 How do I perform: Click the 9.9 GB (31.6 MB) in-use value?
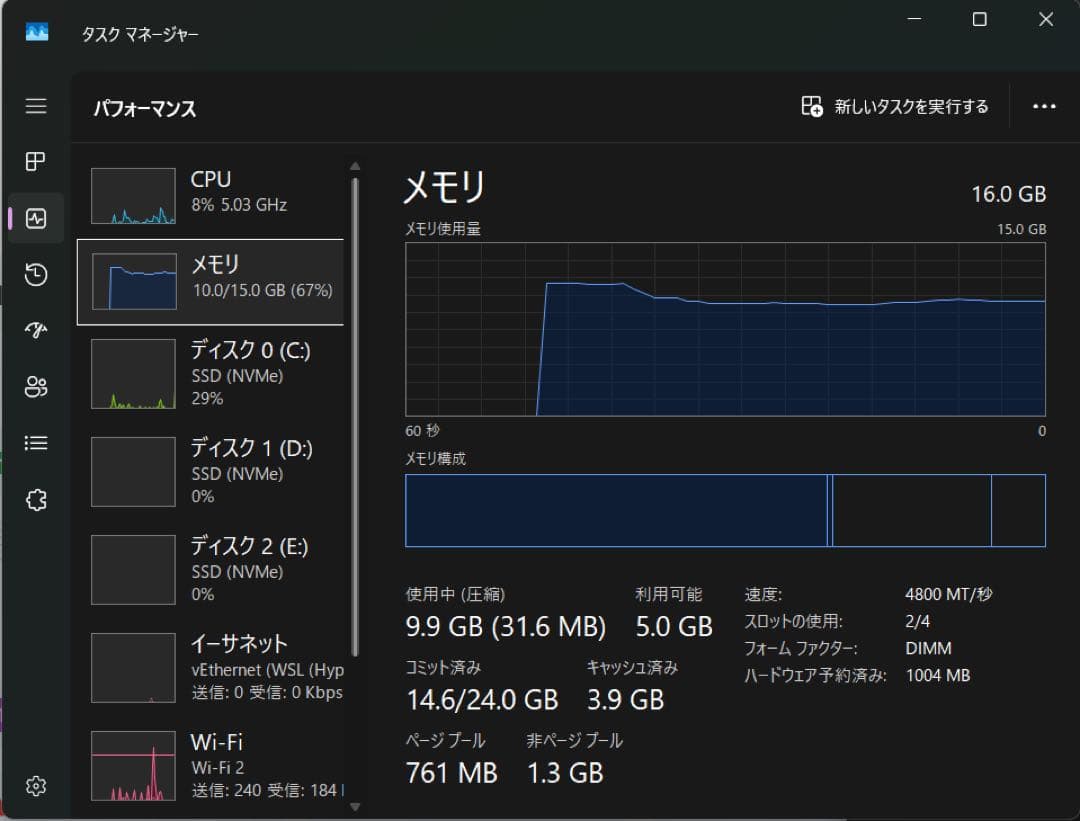(x=506, y=627)
